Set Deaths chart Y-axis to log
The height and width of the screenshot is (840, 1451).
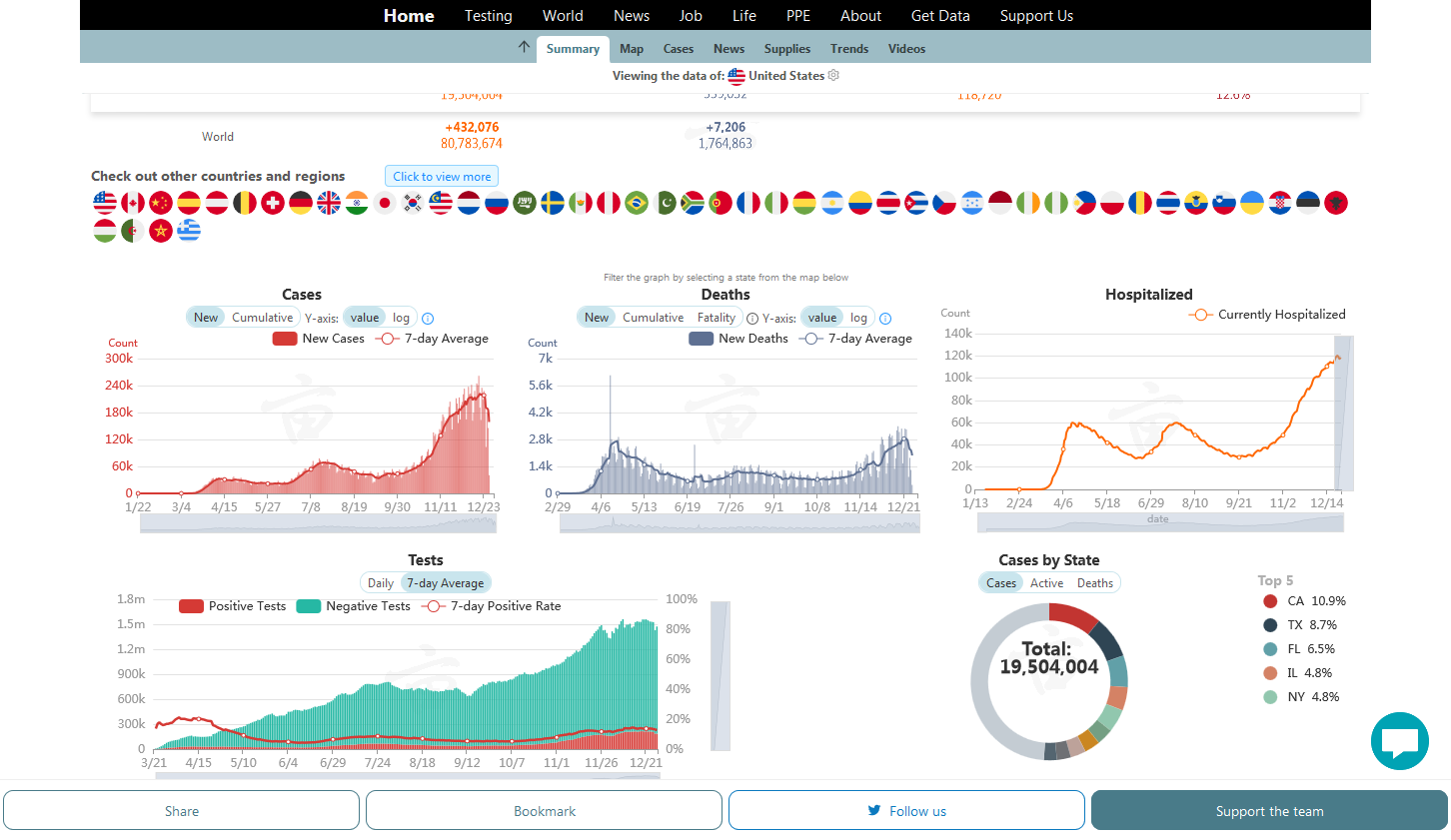tap(858, 318)
